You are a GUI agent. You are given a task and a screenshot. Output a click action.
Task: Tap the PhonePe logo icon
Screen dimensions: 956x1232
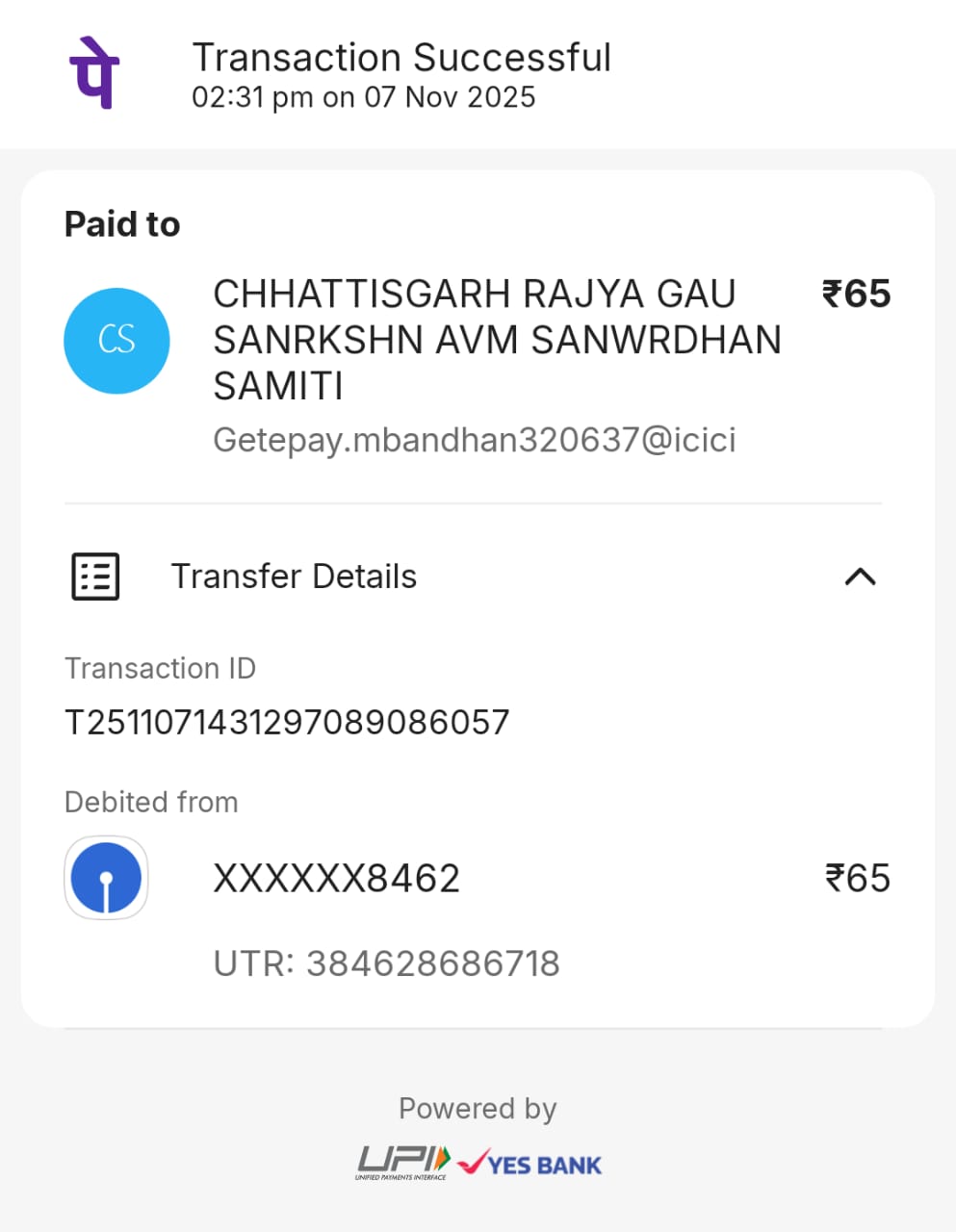click(x=93, y=72)
